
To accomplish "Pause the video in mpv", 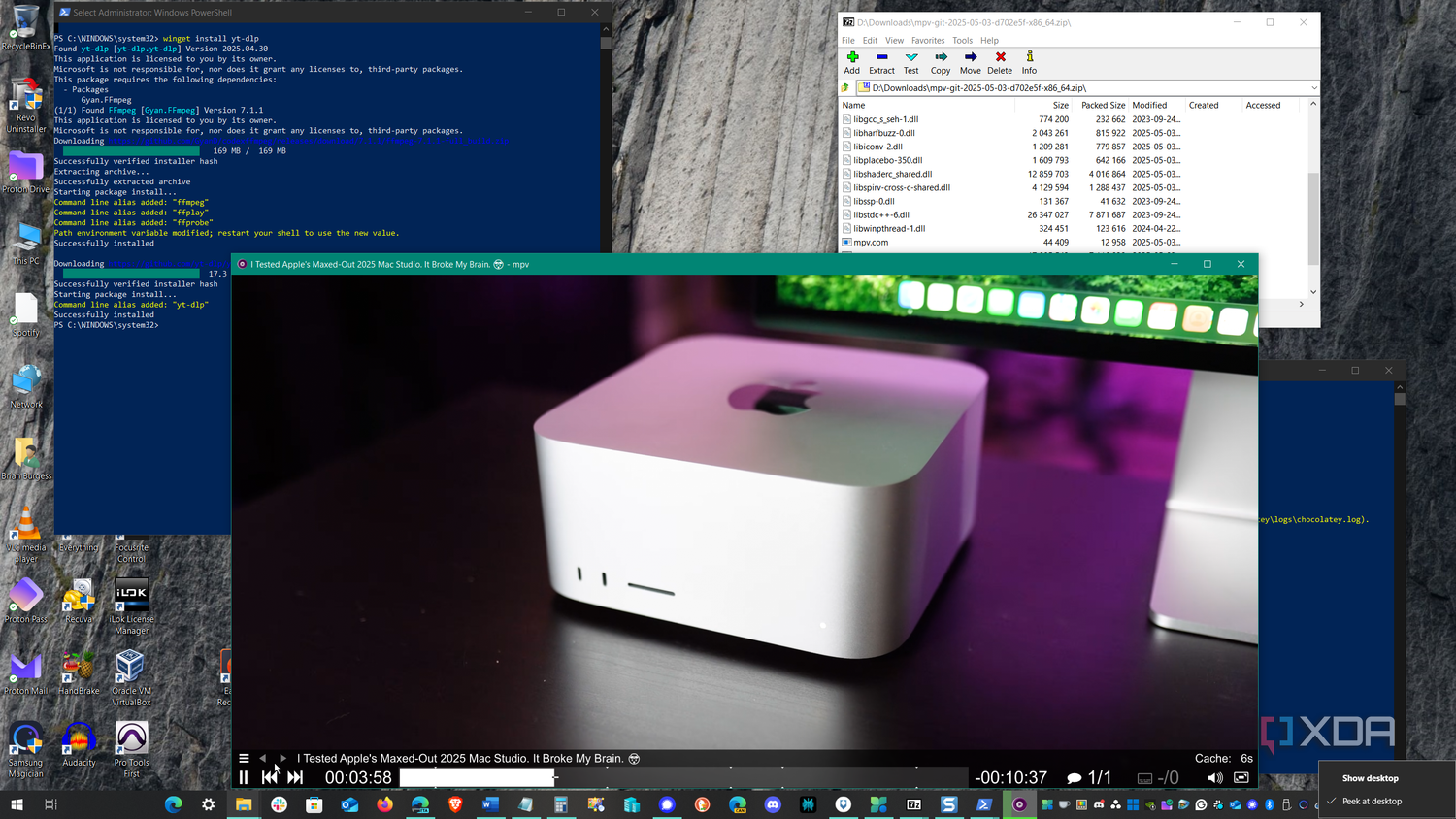I will point(244,777).
